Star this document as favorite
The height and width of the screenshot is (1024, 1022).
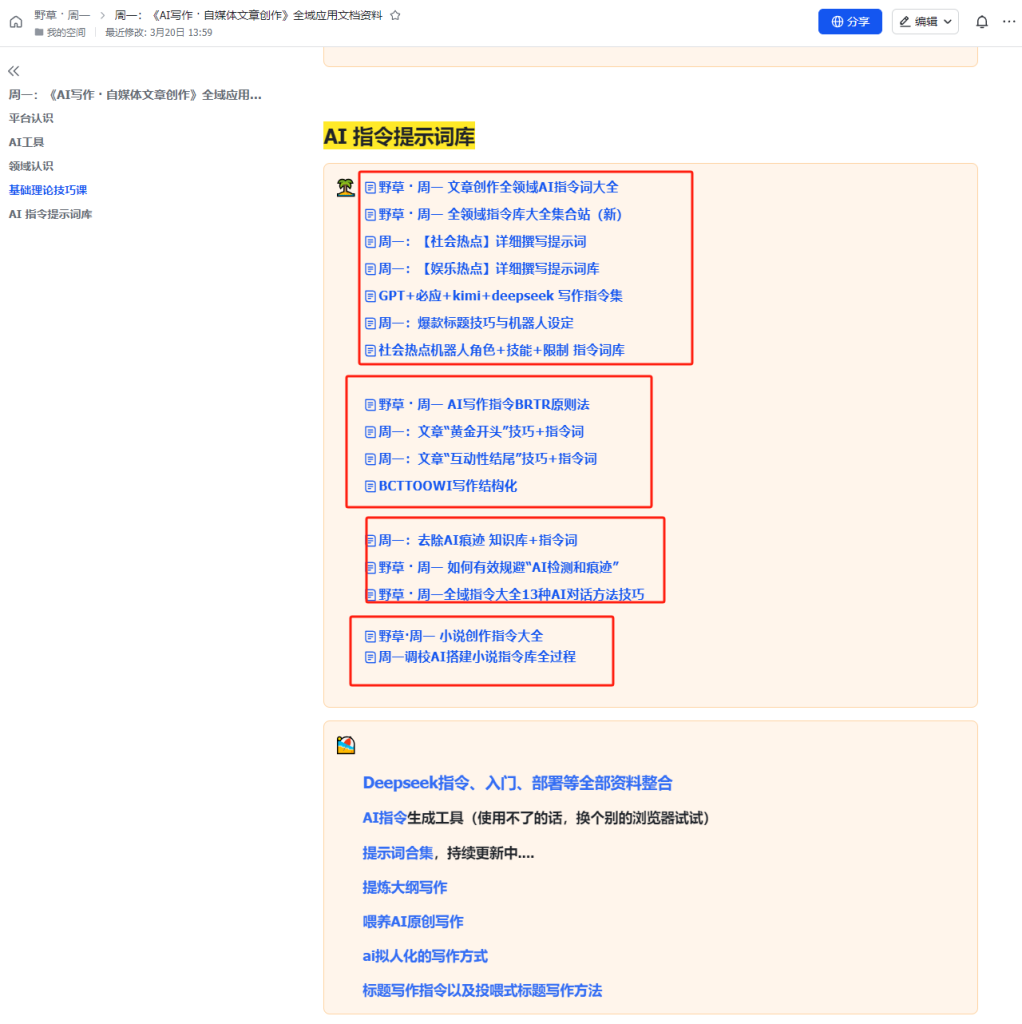pos(395,16)
